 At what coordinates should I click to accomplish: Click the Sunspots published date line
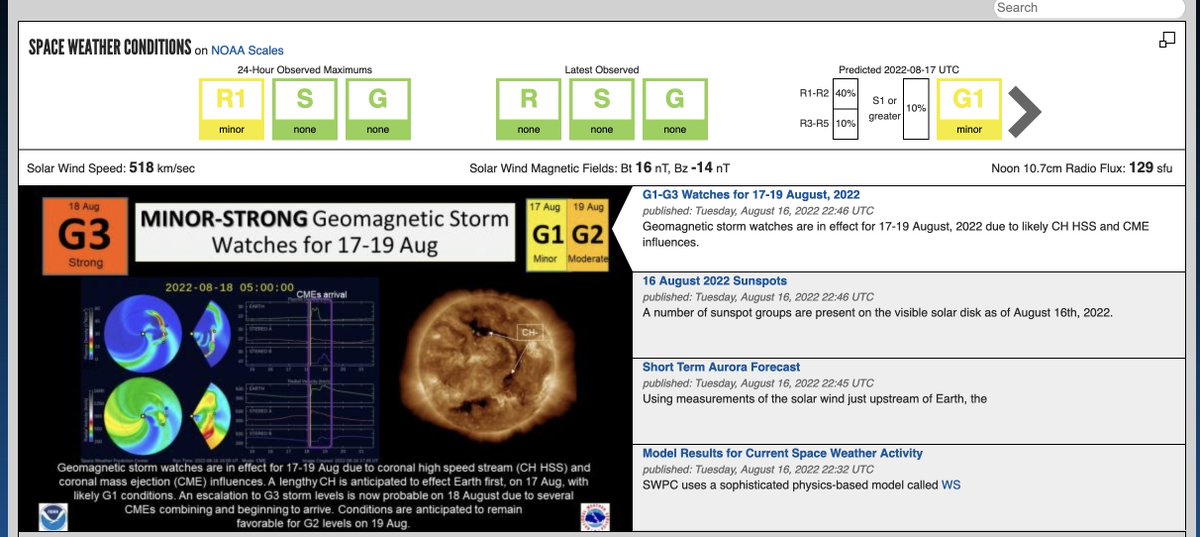758,297
